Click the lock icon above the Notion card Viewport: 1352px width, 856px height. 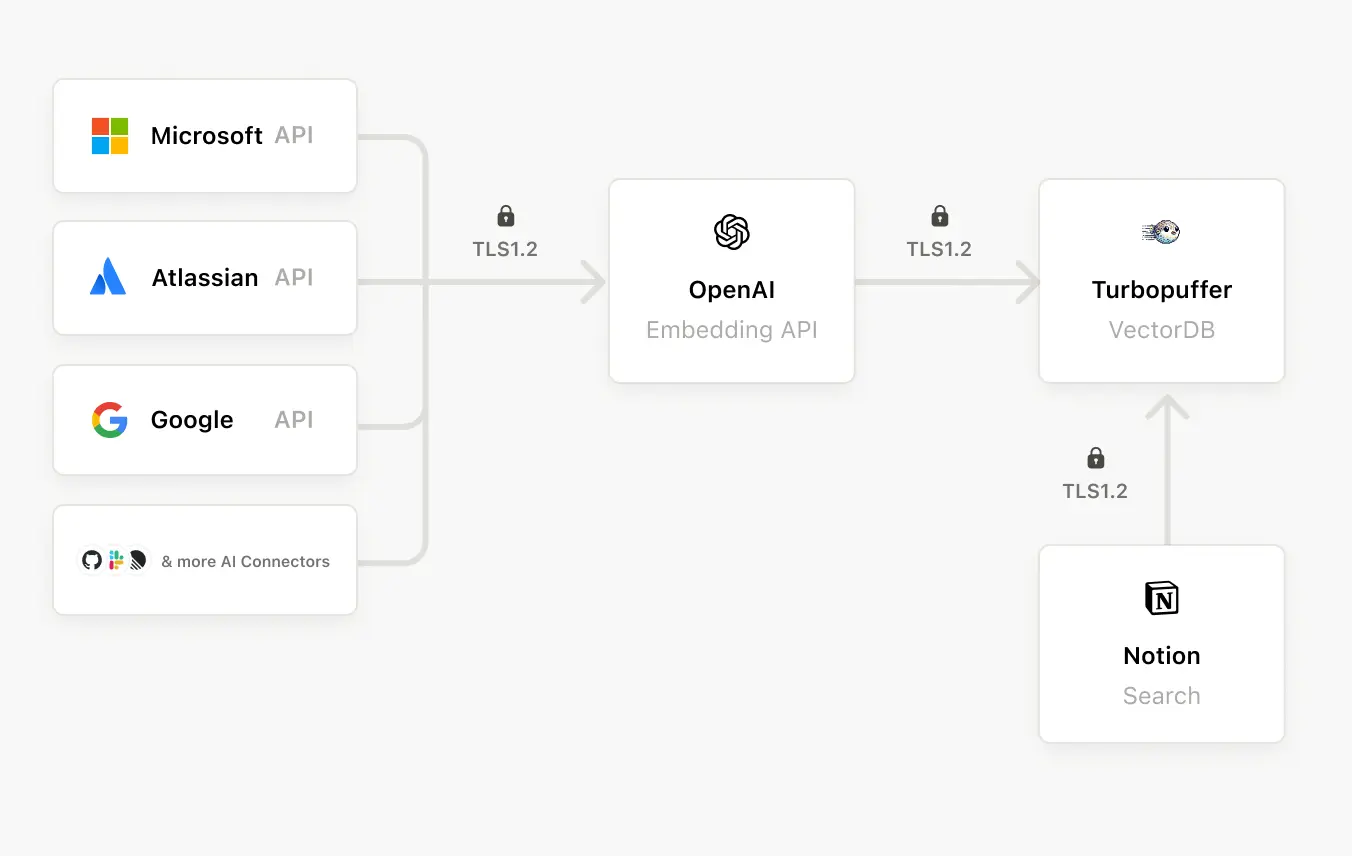tap(1096, 458)
